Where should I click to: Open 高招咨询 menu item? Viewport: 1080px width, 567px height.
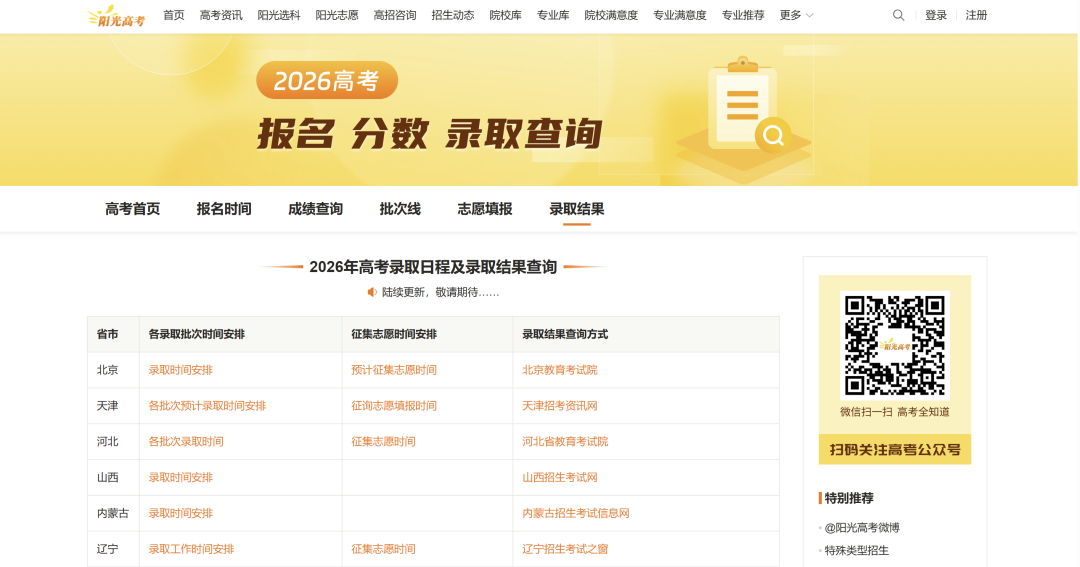coord(395,15)
